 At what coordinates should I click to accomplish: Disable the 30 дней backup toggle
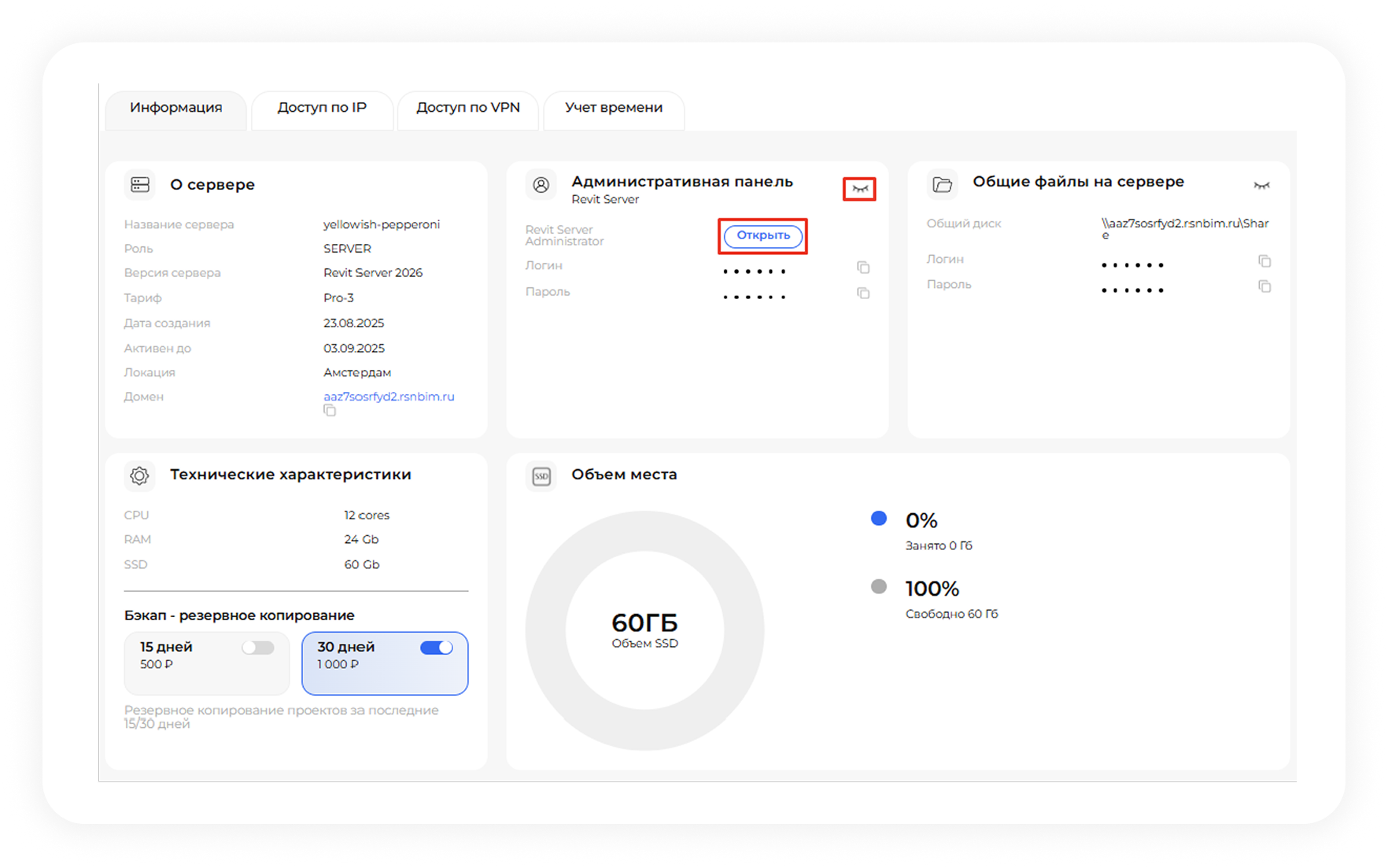pyautogui.click(x=436, y=648)
